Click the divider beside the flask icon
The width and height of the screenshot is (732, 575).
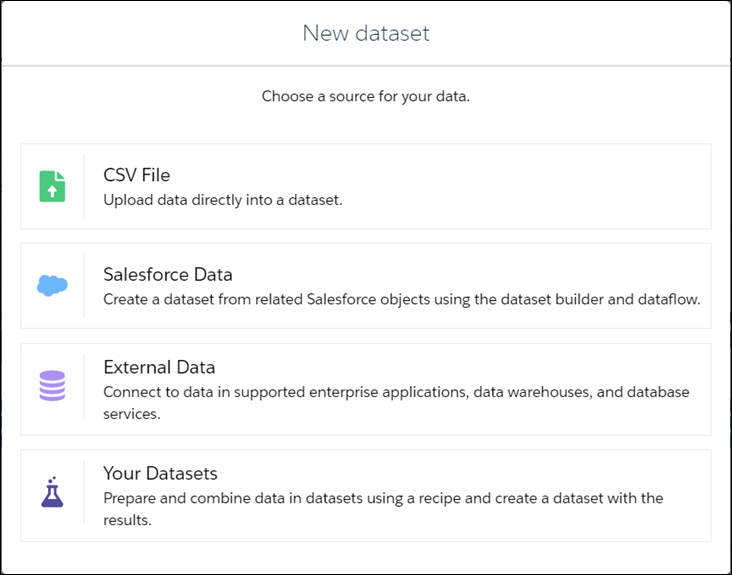(x=84, y=495)
